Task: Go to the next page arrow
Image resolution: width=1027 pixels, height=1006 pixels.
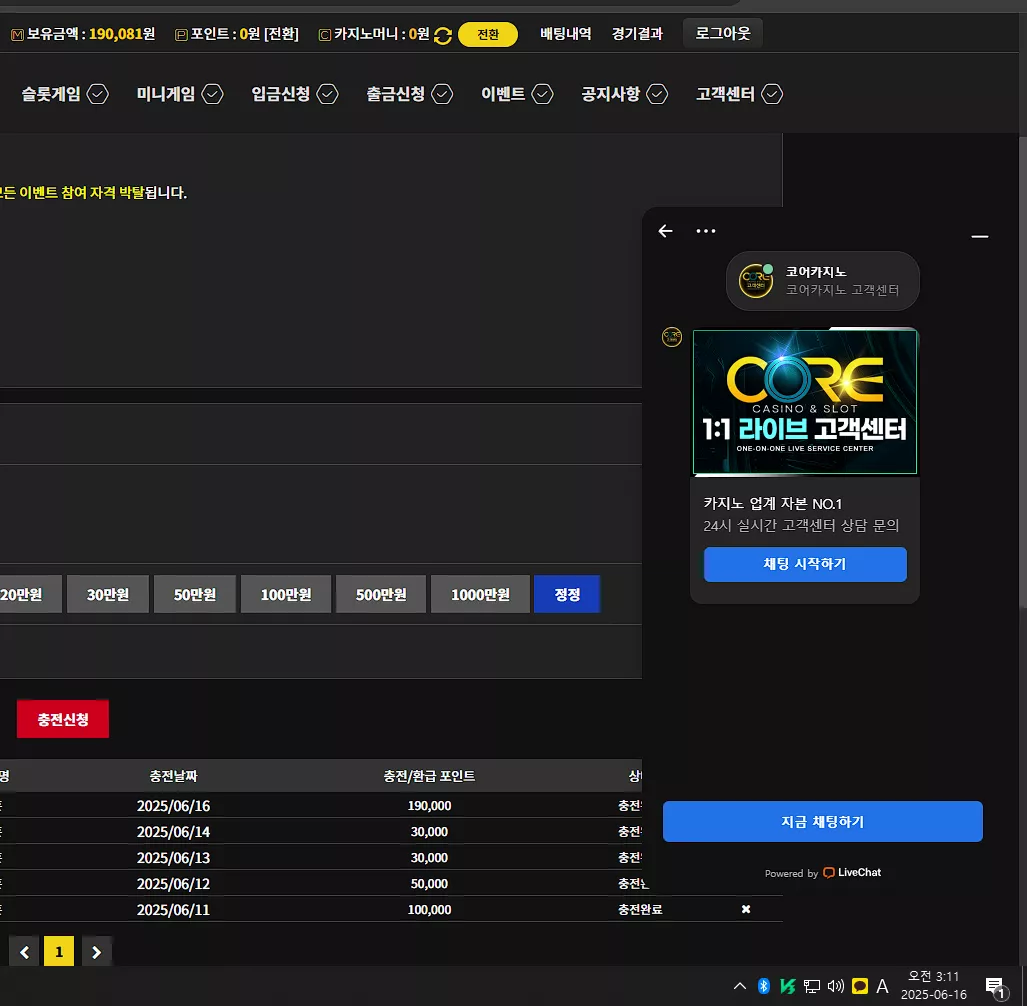Action: (96, 952)
